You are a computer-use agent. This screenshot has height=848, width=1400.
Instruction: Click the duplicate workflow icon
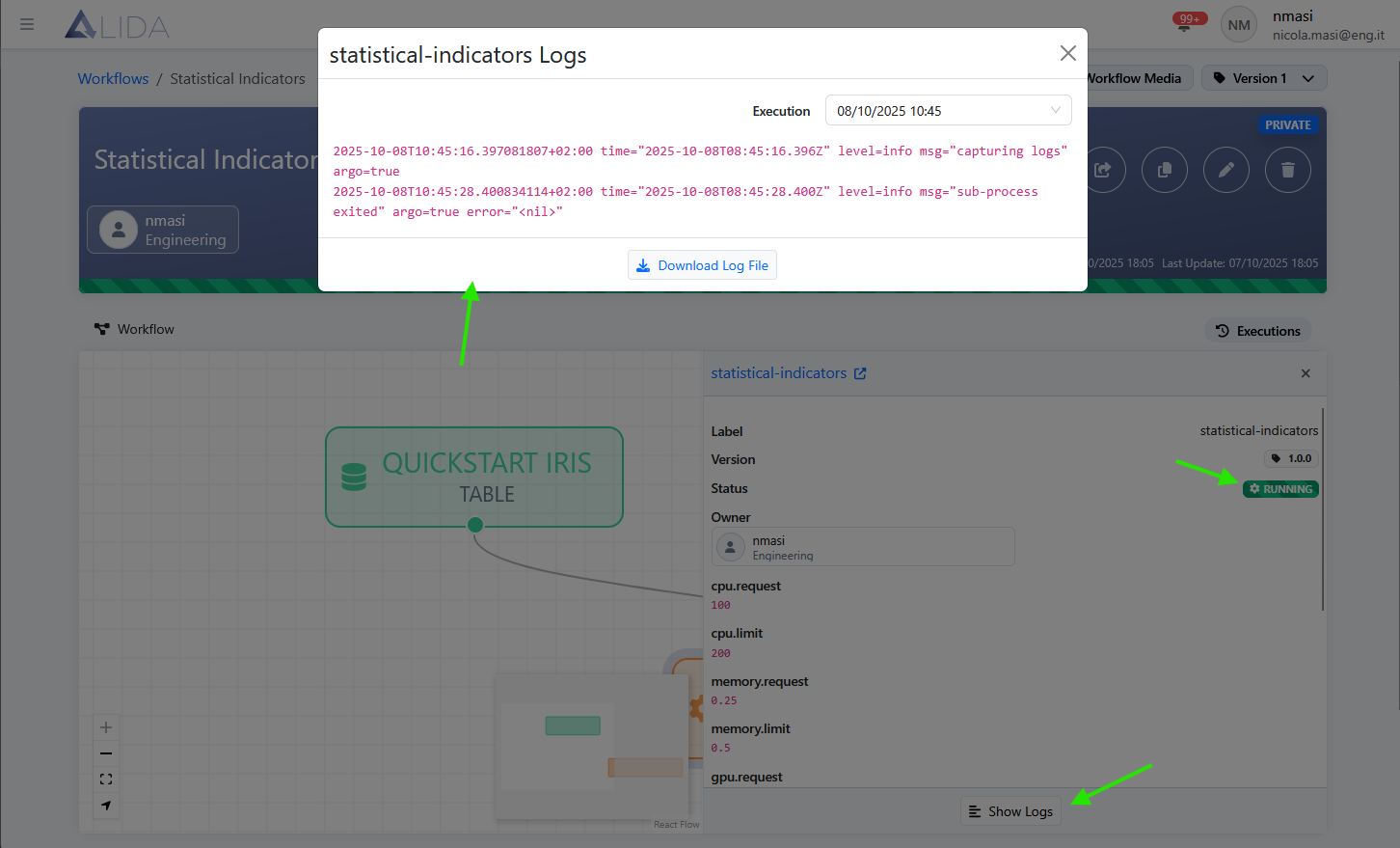[1165, 170]
